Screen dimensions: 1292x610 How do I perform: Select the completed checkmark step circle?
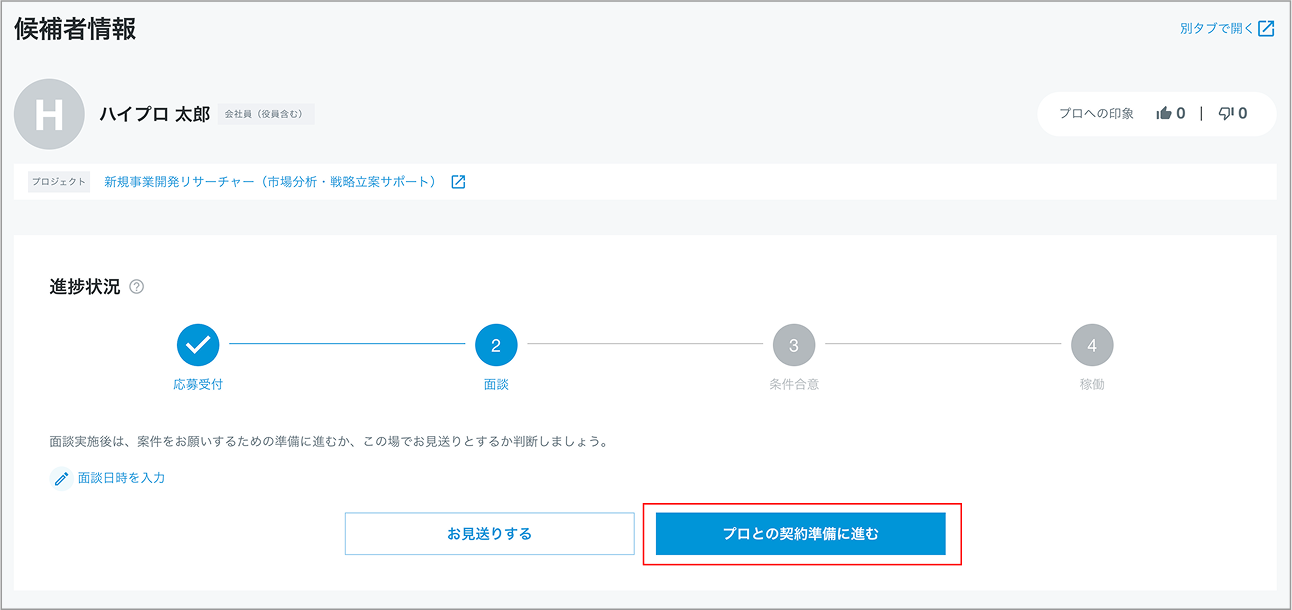tap(198, 345)
